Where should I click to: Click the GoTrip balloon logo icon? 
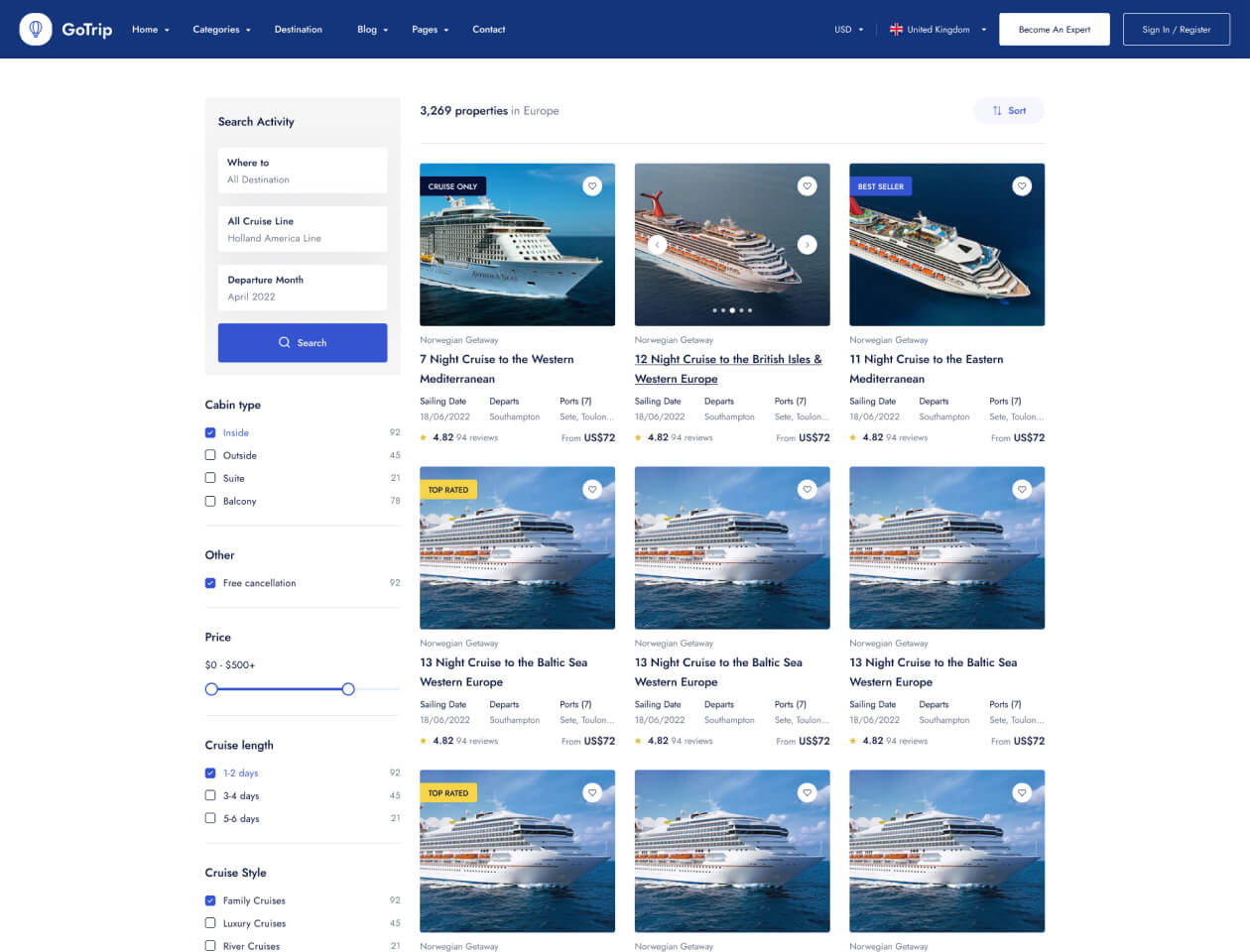pyautogui.click(x=36, y=30)
